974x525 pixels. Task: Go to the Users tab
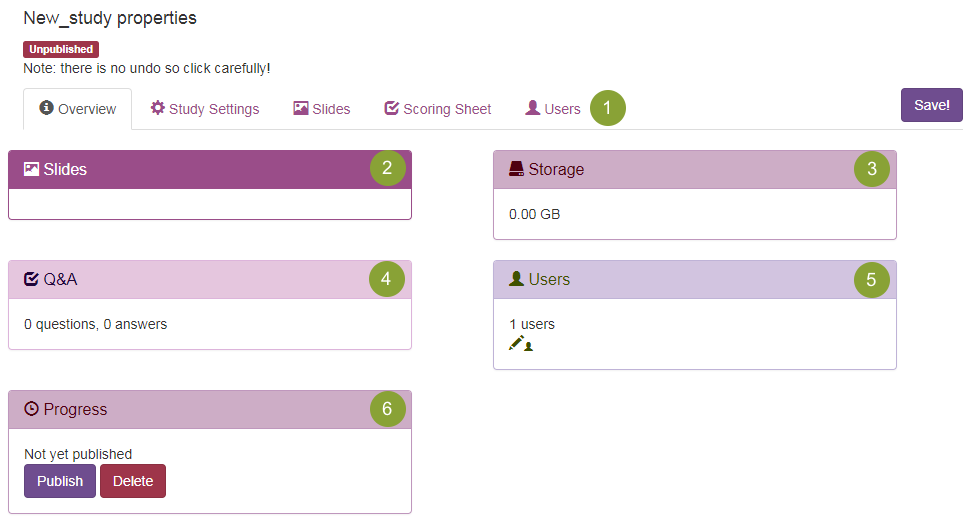coord(562,109)
